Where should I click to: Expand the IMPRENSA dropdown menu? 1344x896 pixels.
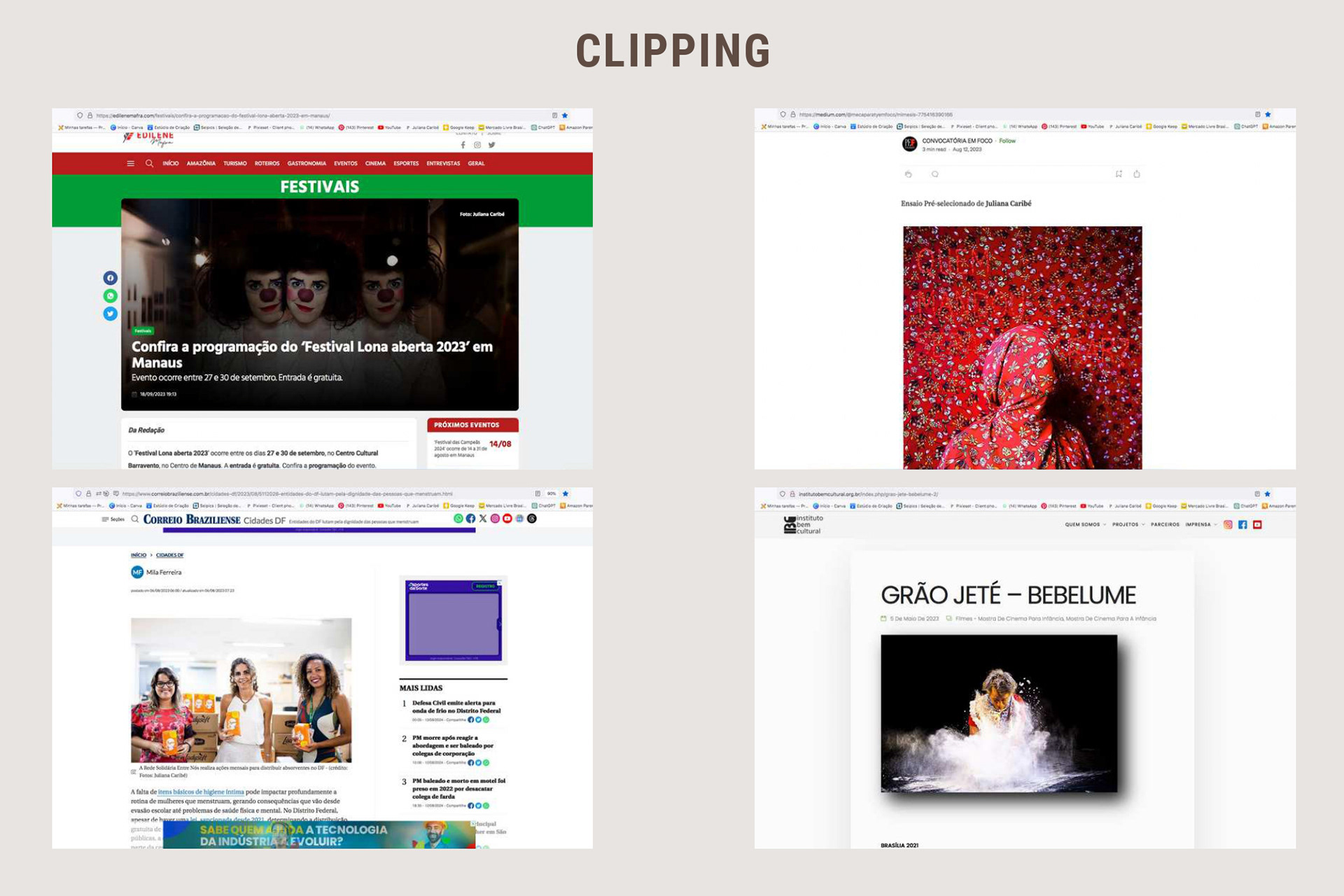pyautogui.click(x=1200, y=524)
